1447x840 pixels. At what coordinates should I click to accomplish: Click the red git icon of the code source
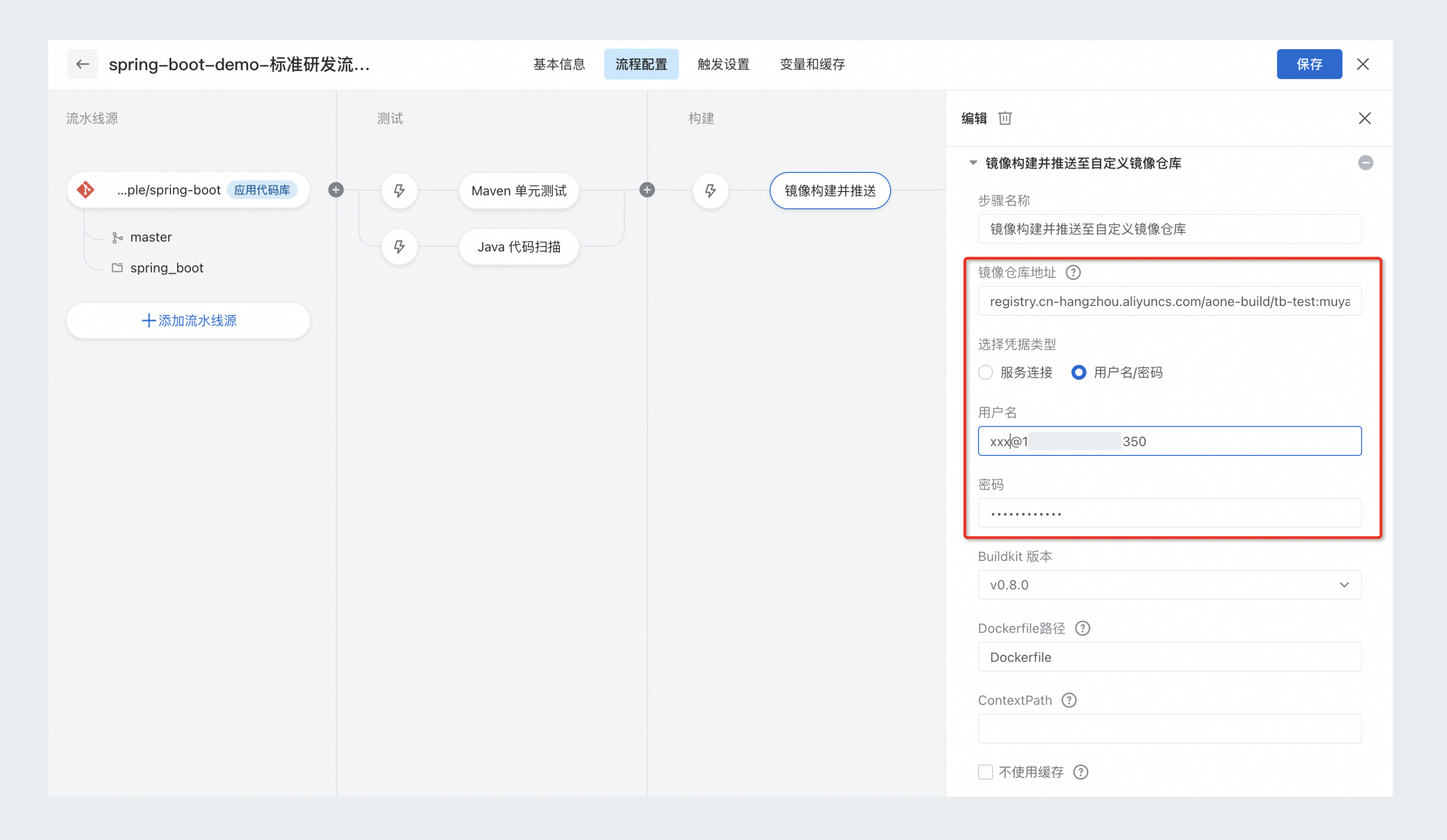pos(86,190)
